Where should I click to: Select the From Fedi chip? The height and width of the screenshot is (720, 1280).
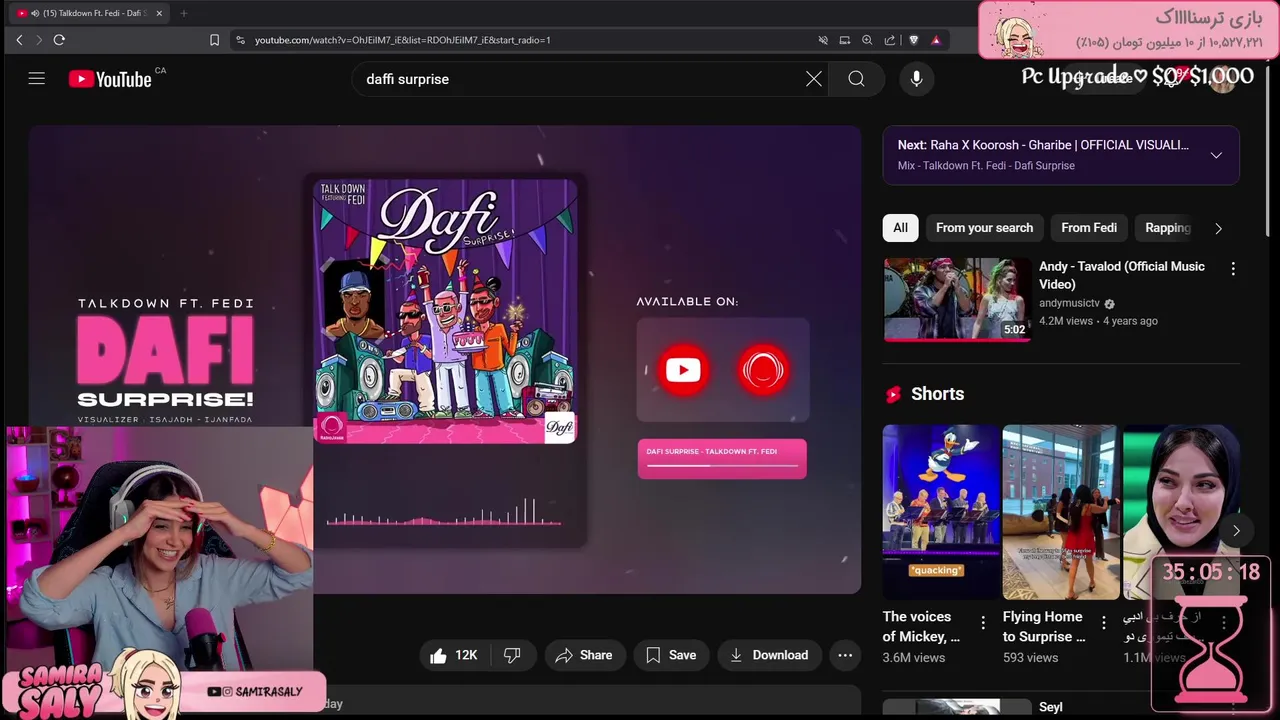[1089, 228]
